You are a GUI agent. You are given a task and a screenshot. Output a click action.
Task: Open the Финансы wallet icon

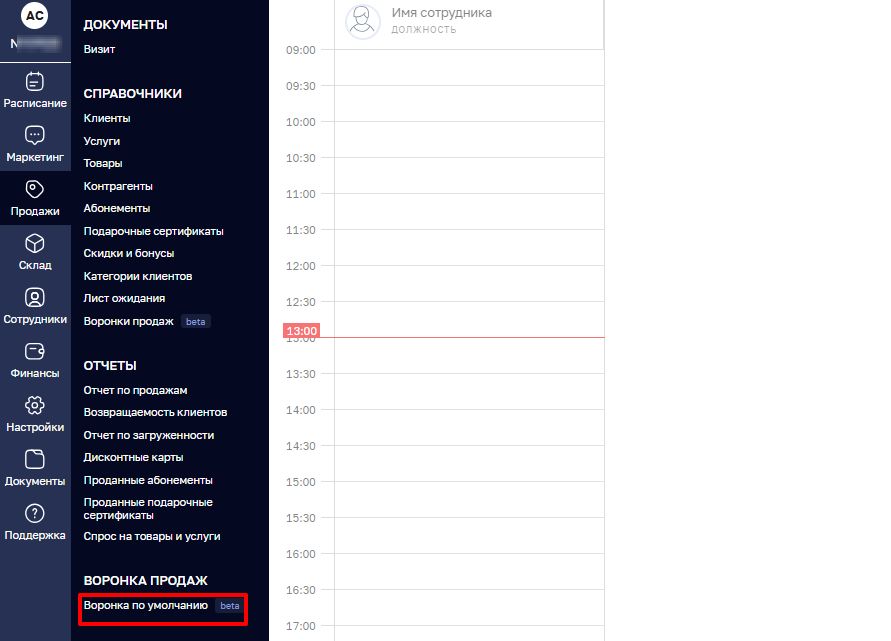click(35, 351)
